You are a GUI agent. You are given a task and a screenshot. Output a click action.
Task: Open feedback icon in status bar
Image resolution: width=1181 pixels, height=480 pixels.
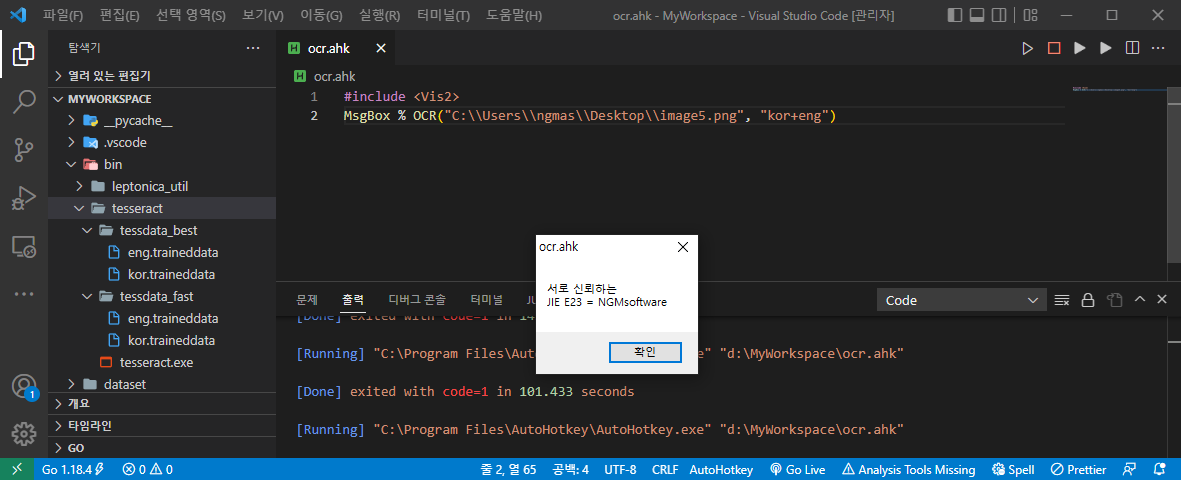[1129, 469]
